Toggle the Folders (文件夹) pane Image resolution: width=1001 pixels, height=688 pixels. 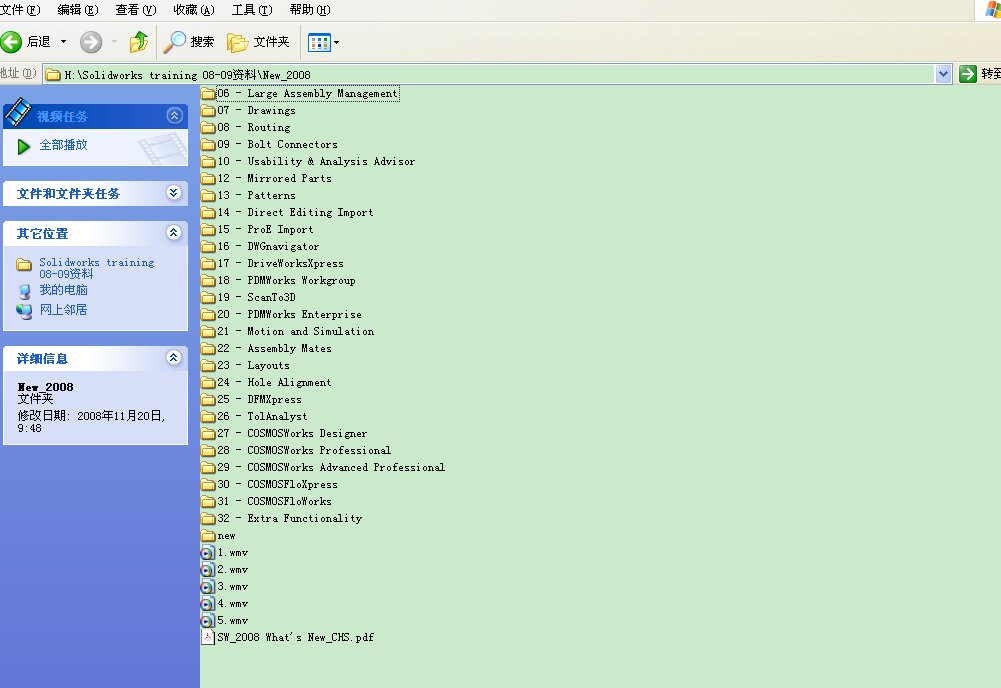tap(259, 42)
